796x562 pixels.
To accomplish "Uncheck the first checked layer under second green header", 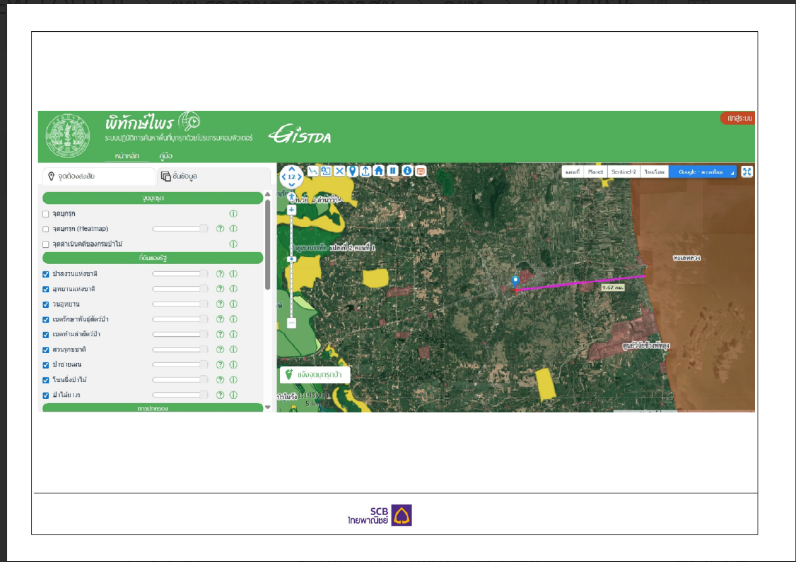I will pos(46,274).
